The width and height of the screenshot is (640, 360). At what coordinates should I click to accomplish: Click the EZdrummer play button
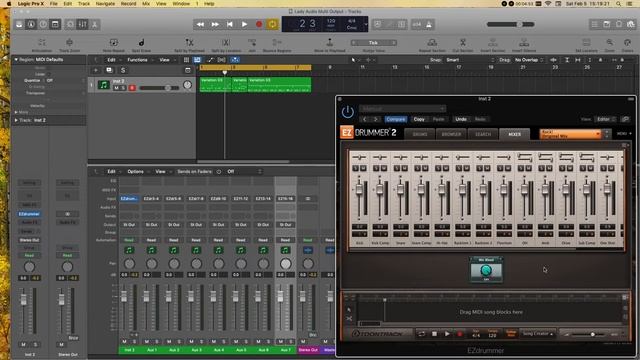click(447, 334)
